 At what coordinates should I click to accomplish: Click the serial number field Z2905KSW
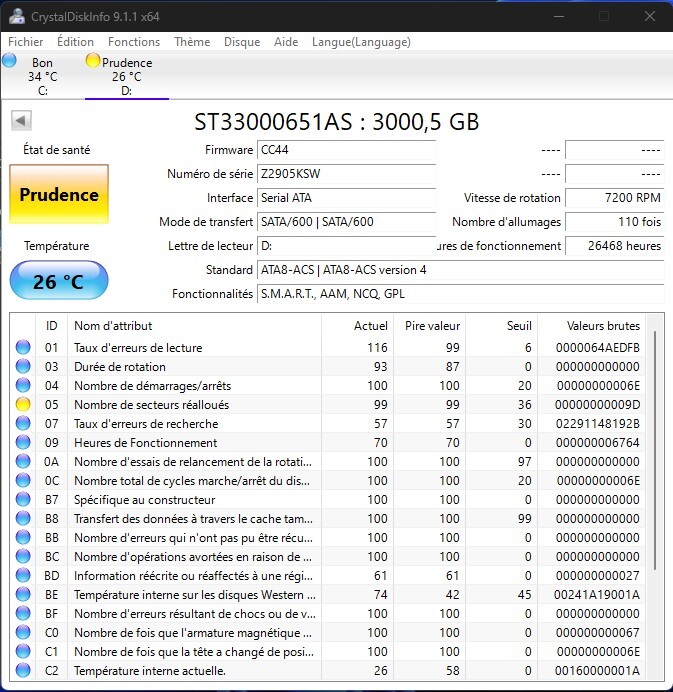click(x=346, y=174)
